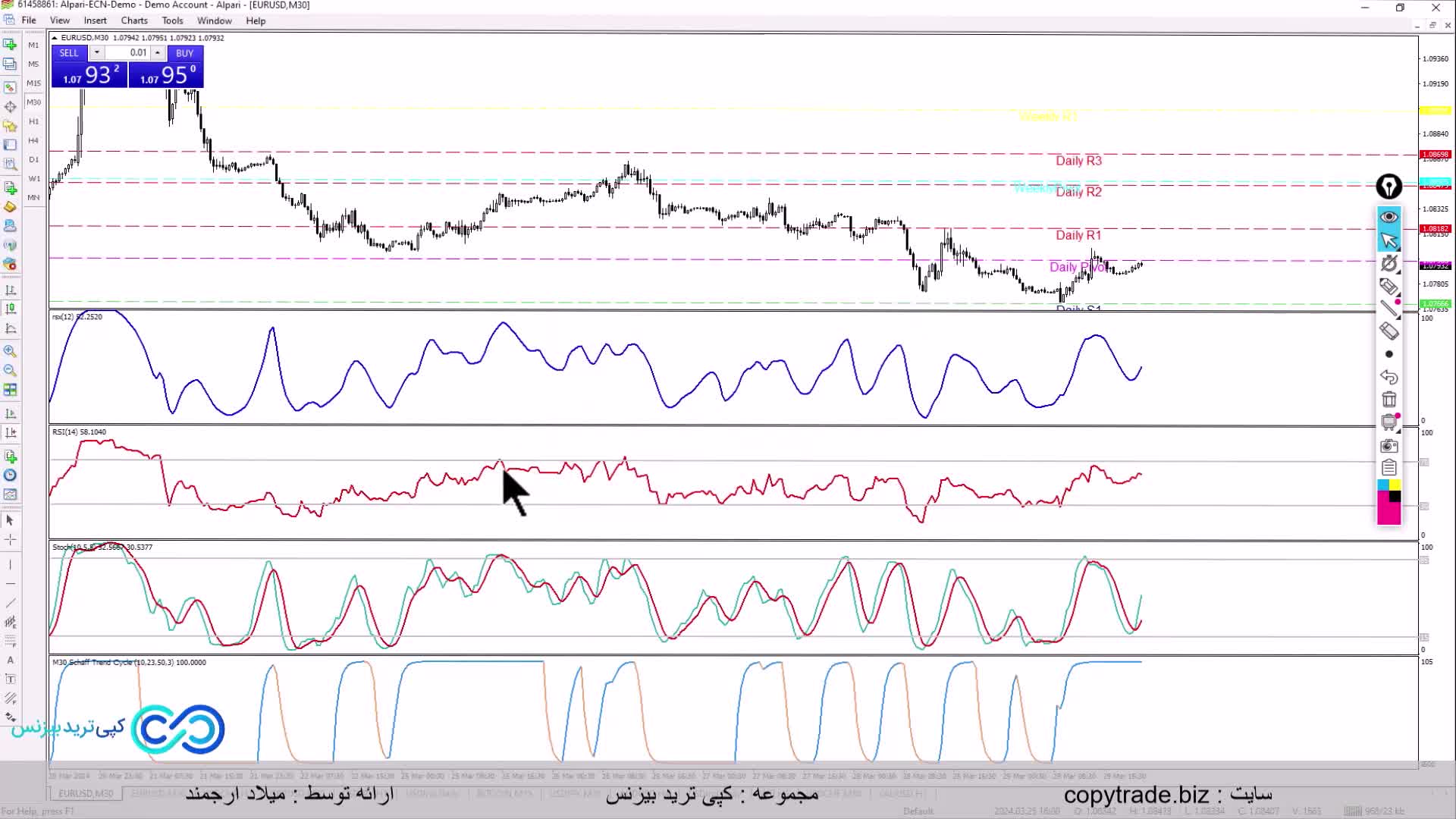Screen dimensions: 1456x819
Task: Increase lot volume with right arrow
Action: pyautogui.click(x=157, y=53)
